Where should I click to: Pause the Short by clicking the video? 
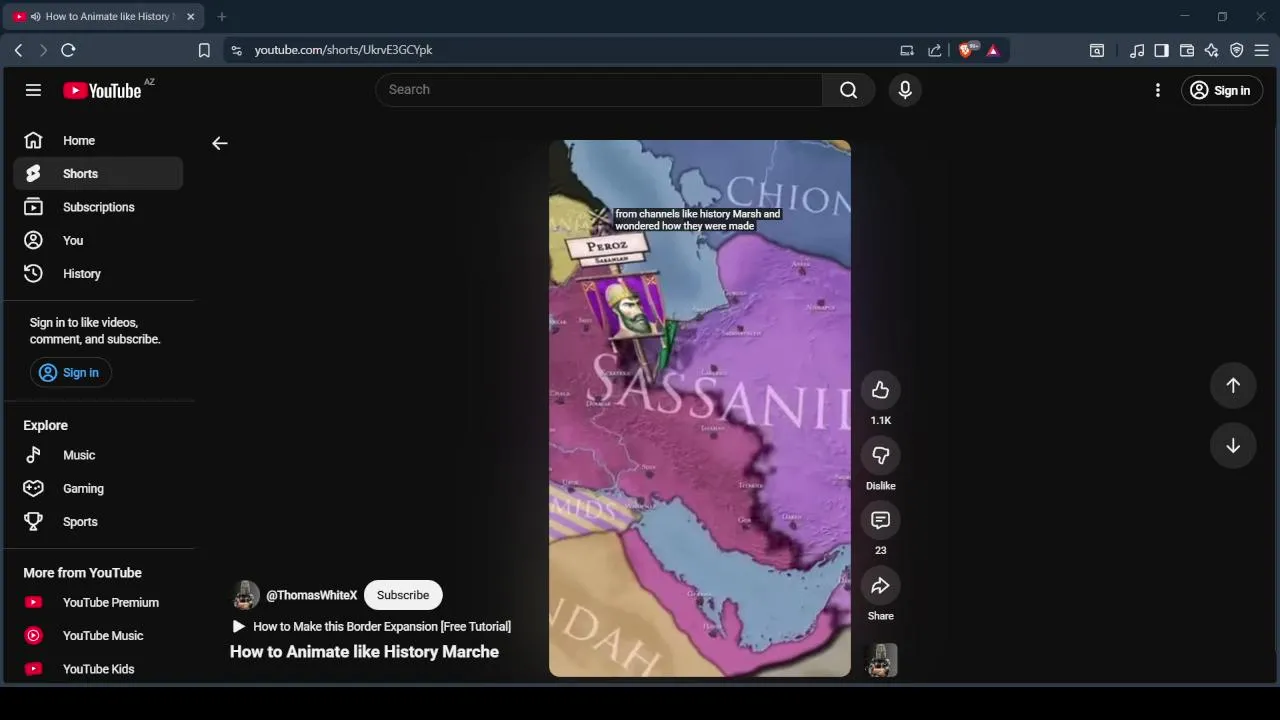click(700, 408)
